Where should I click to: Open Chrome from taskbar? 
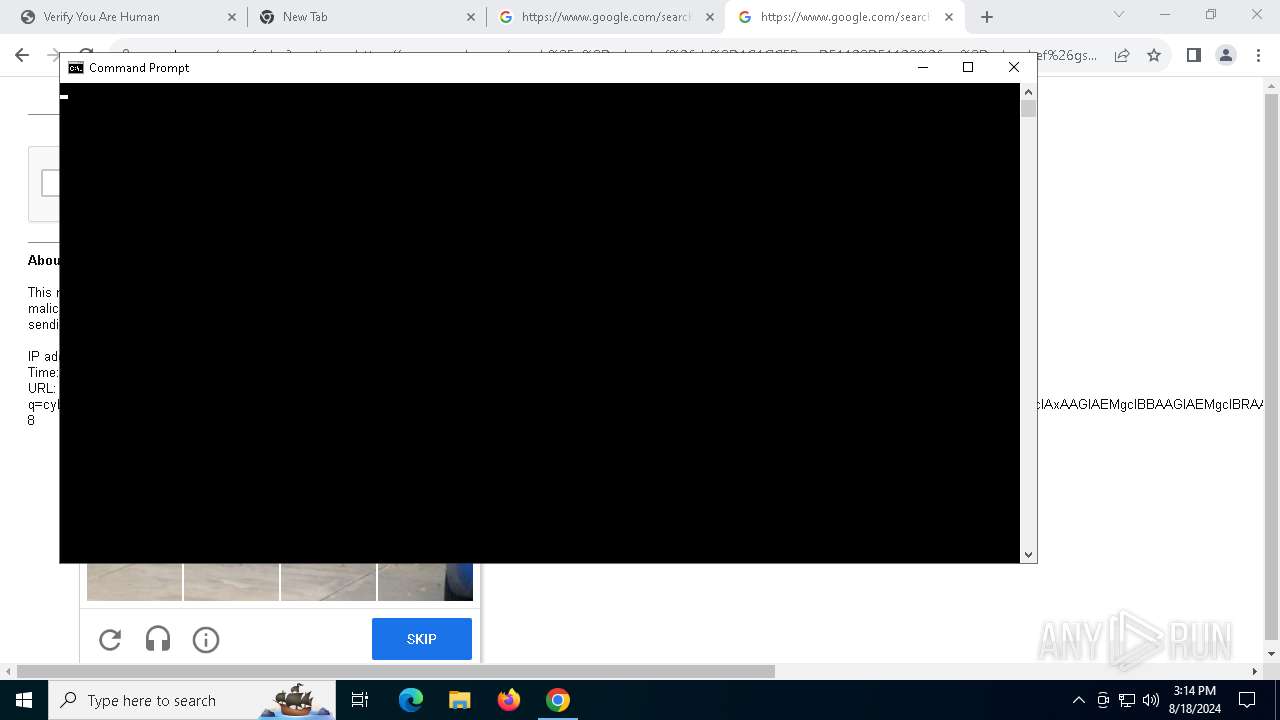coord(558,700)
